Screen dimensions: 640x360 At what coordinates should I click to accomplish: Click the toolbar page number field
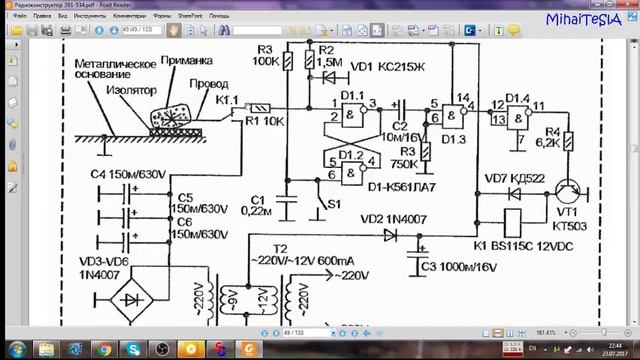tap(142, 30)
